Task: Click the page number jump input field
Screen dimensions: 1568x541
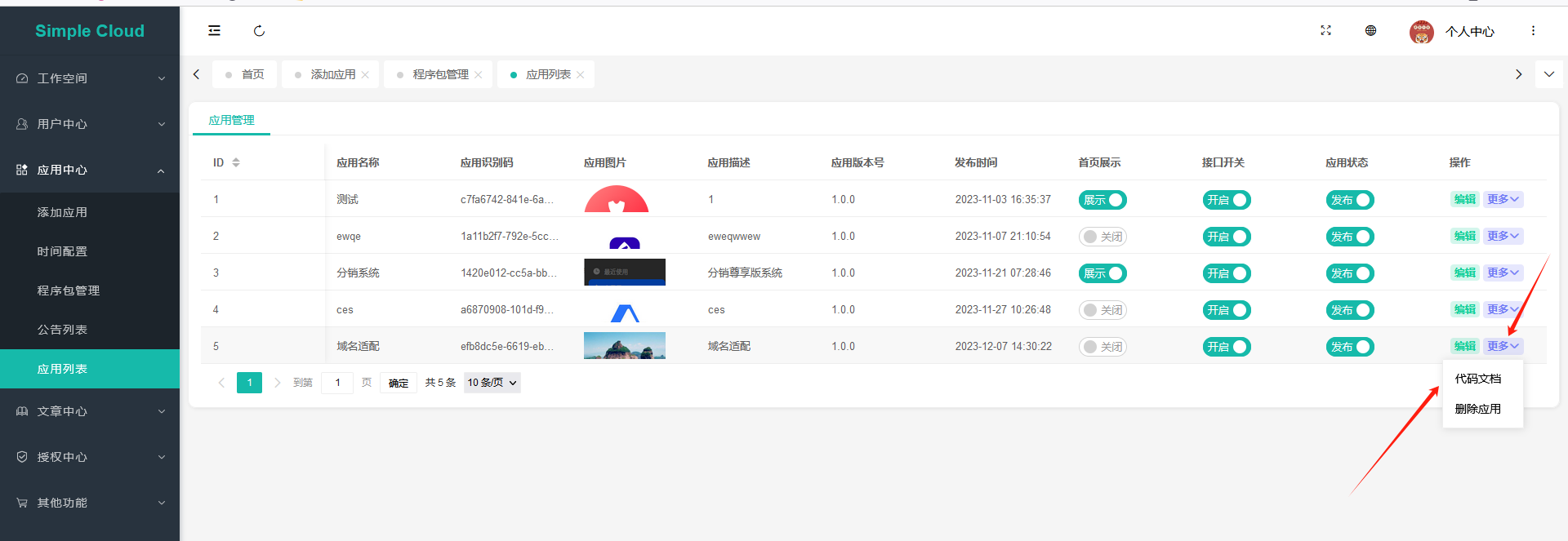Action: pyautogui.click(x=337, y=383)
